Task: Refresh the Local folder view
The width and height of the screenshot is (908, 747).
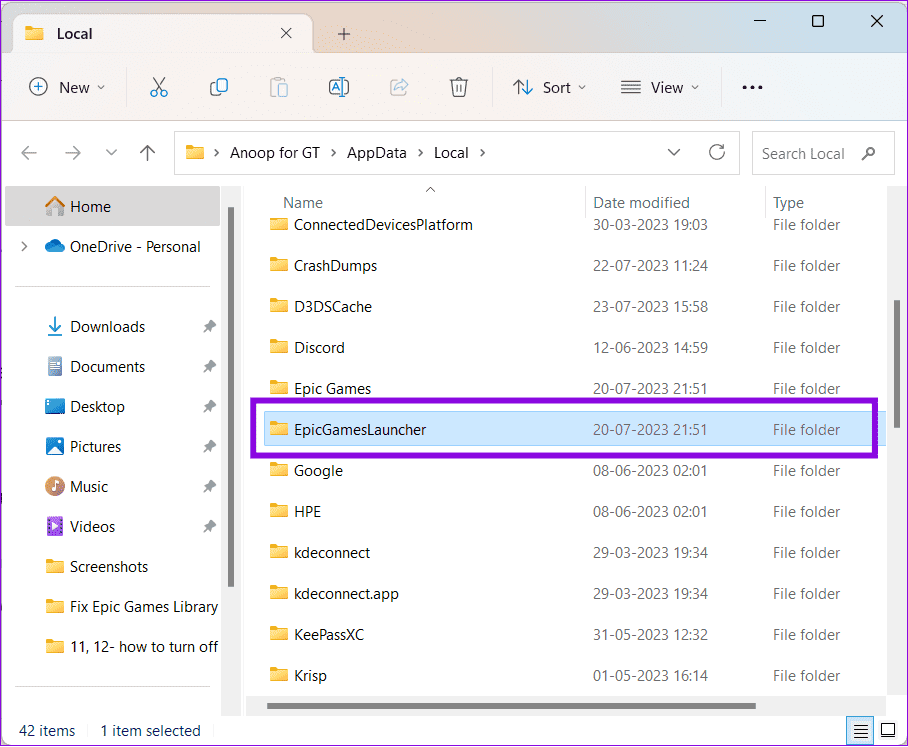Action: point(717,152)
